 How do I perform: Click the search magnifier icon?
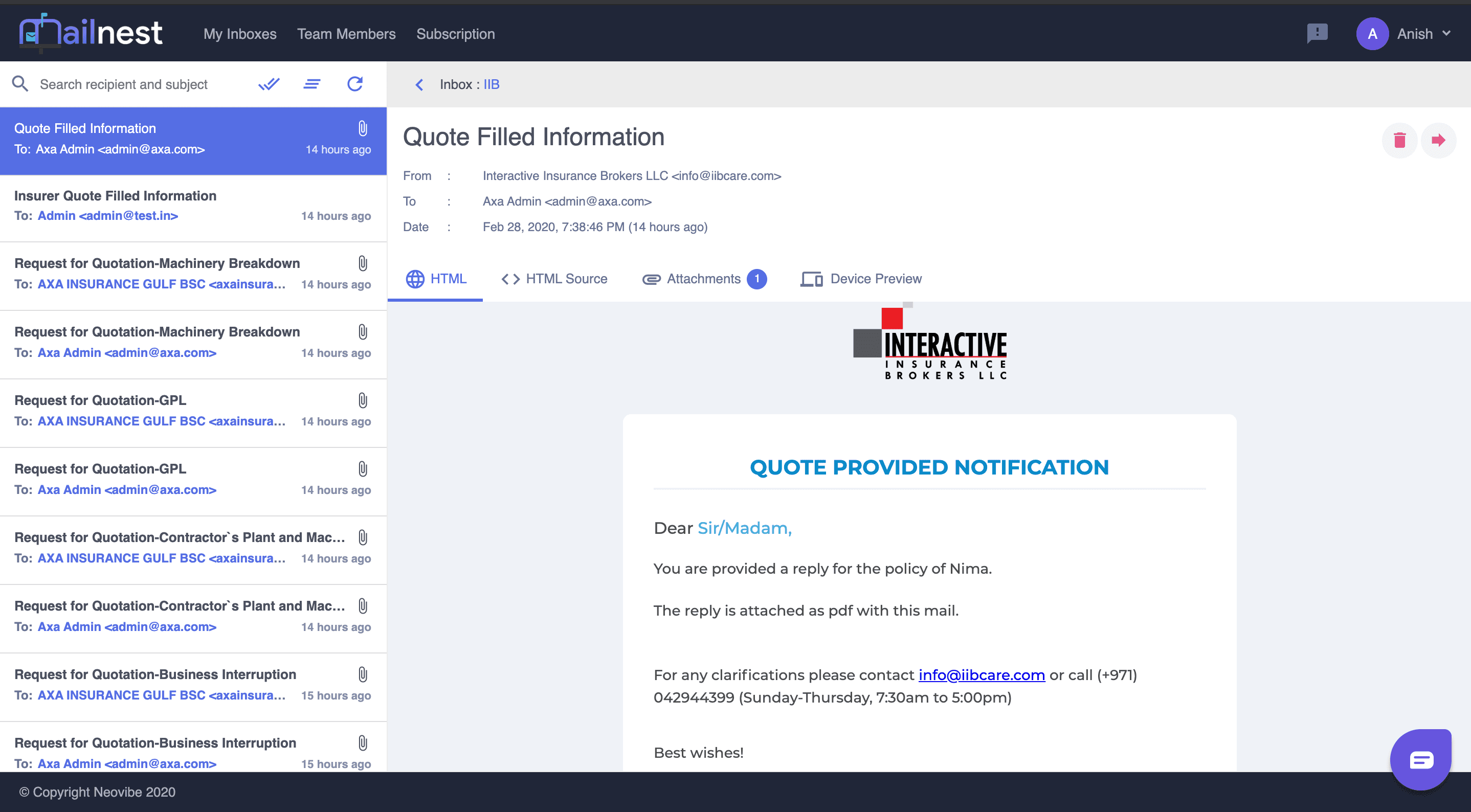(x=20, y=84)
